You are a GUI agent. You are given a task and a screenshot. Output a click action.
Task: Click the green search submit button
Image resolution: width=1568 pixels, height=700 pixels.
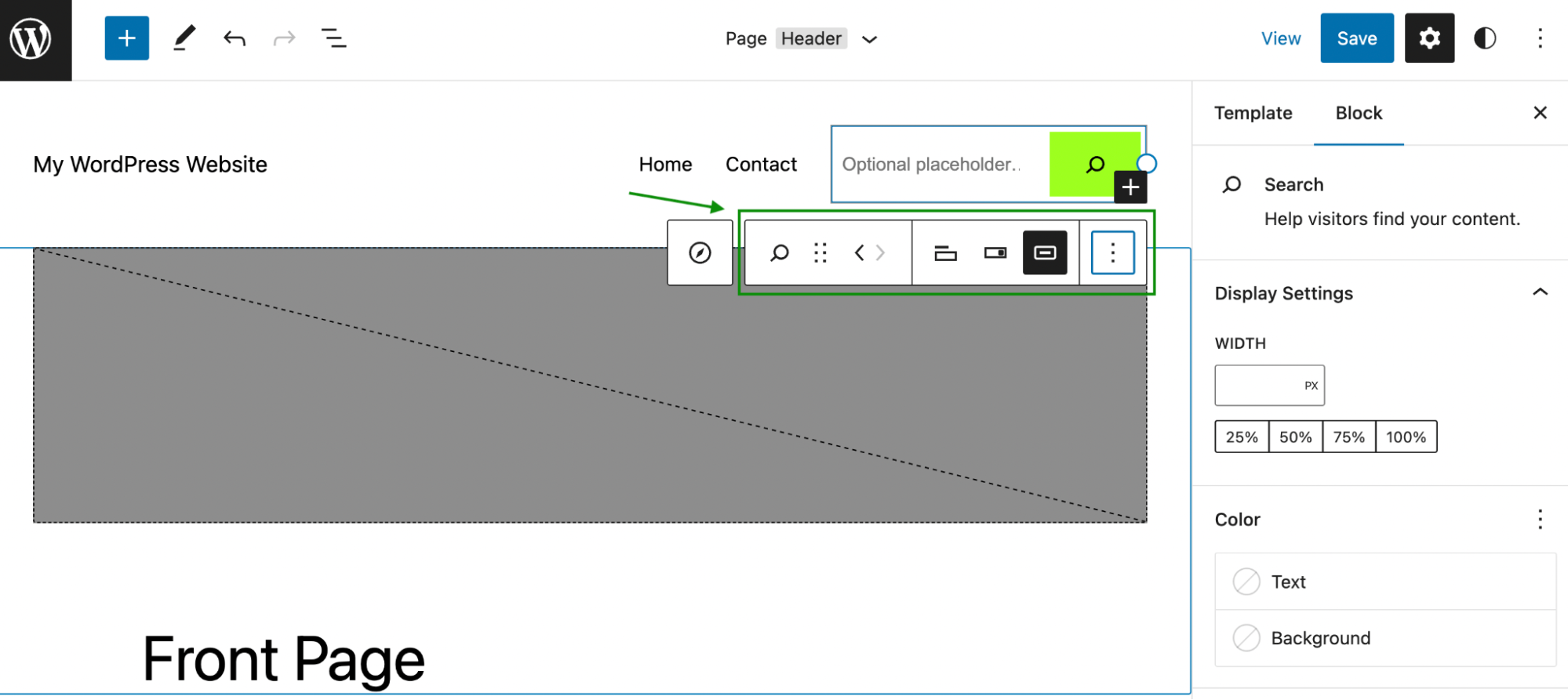point(1094,164)
